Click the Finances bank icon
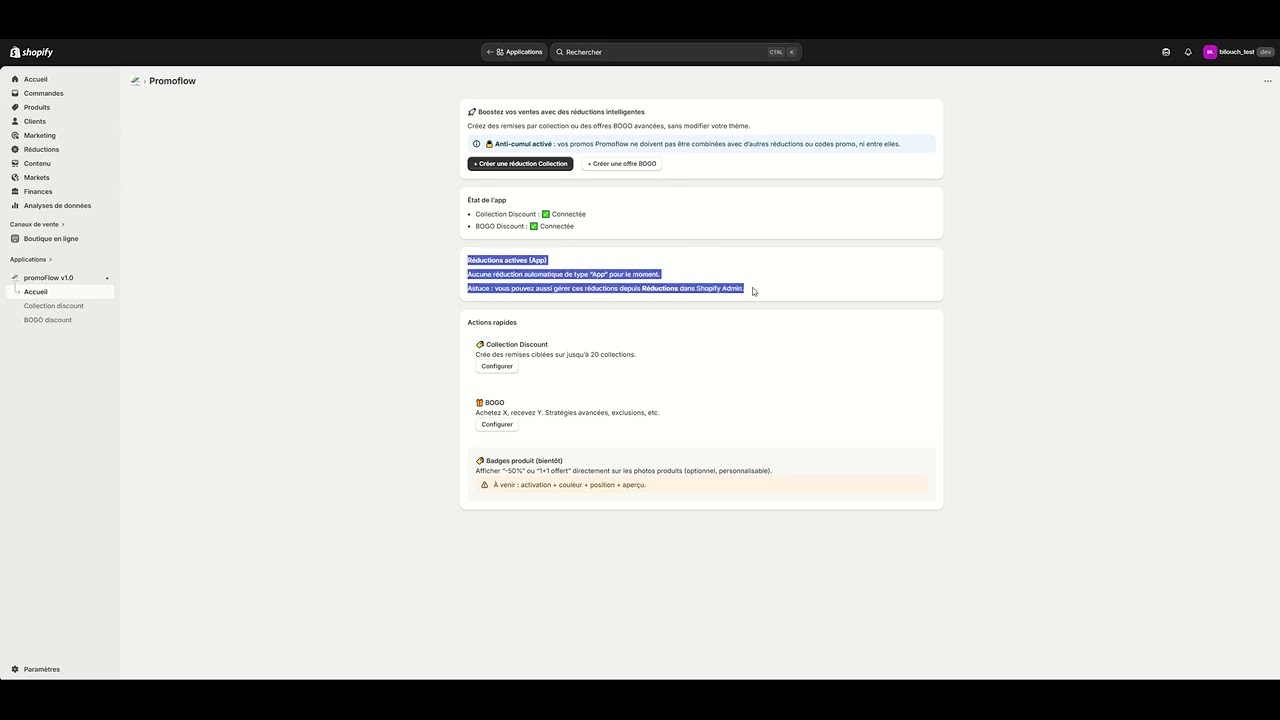The width and height of the screenshot is (1280, 720). coord(15,191)
